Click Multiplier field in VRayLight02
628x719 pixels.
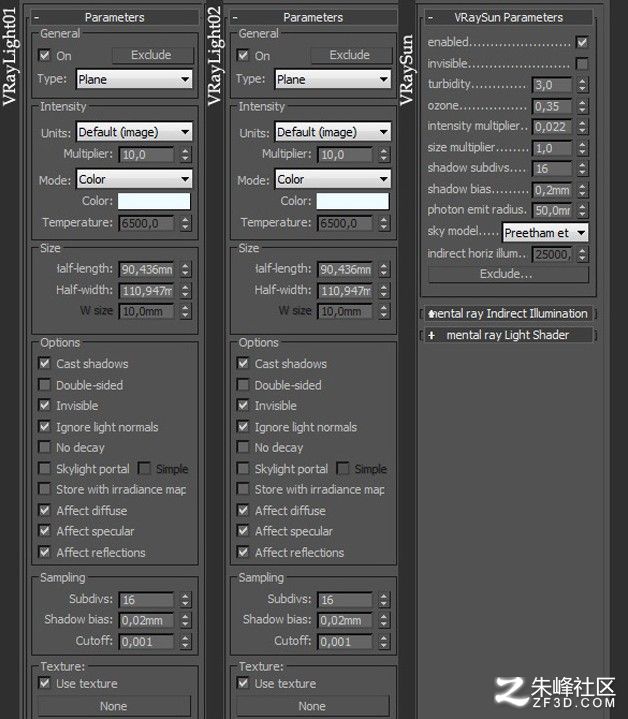click(345, 155)
